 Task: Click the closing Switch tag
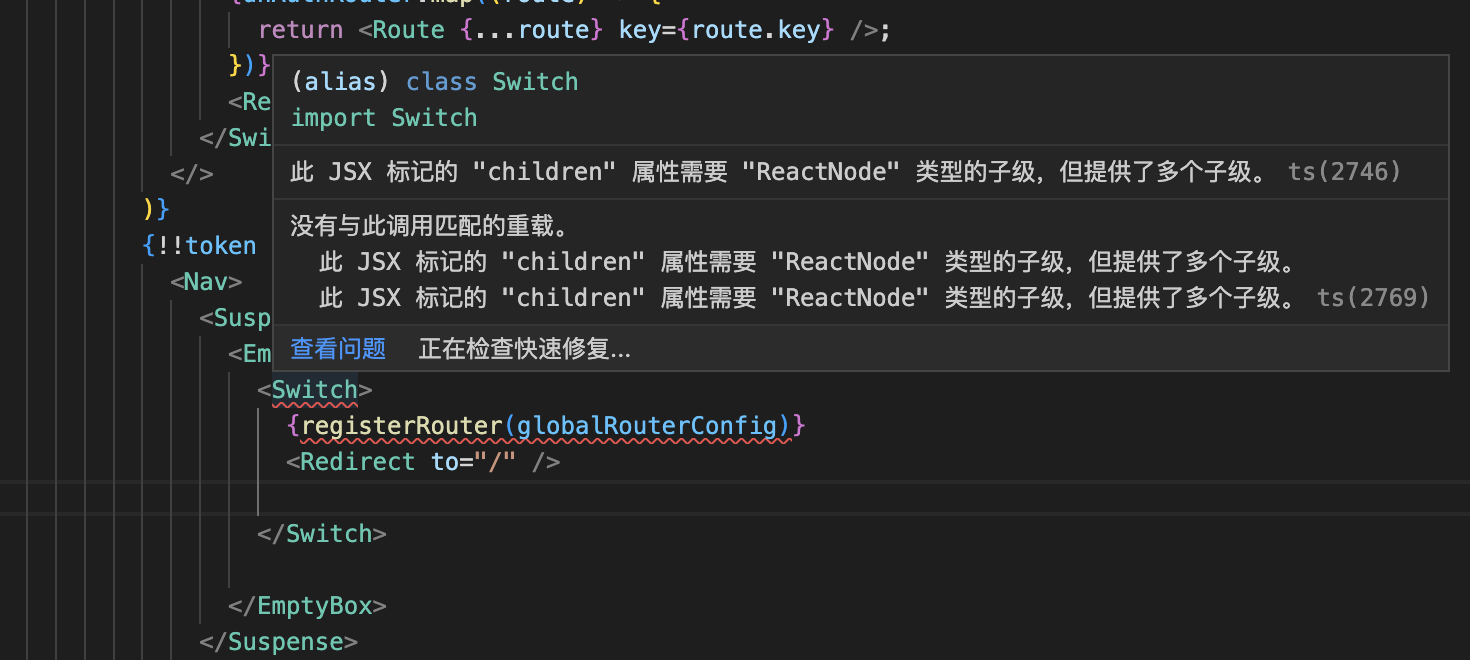322,533
